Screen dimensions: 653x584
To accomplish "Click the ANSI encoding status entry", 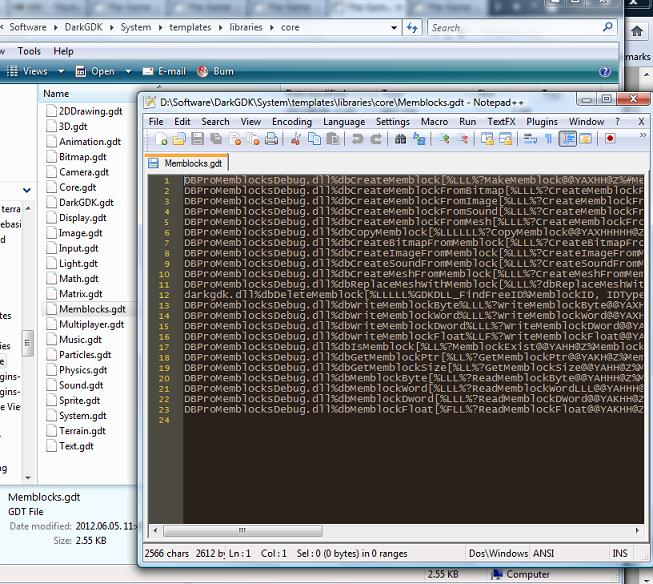I will coord(543,553).
